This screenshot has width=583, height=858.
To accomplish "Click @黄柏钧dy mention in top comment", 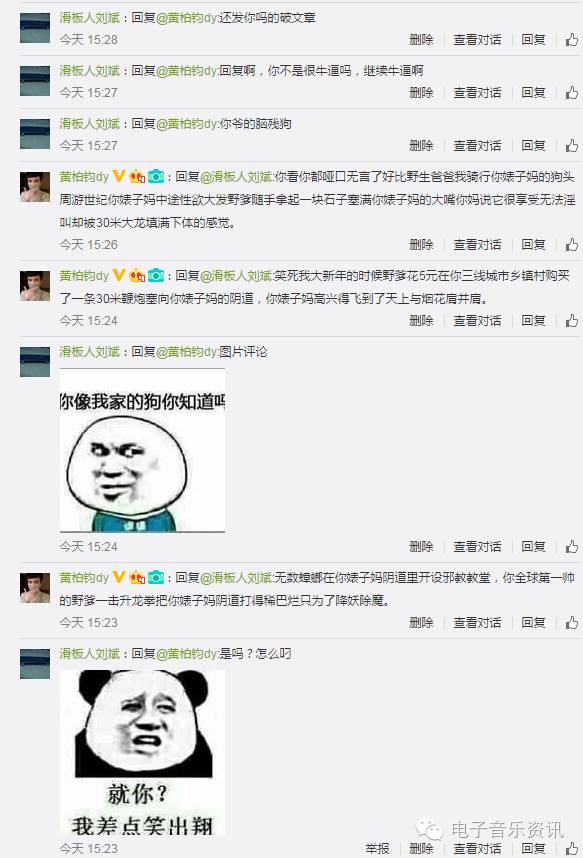I will [187, 18].
